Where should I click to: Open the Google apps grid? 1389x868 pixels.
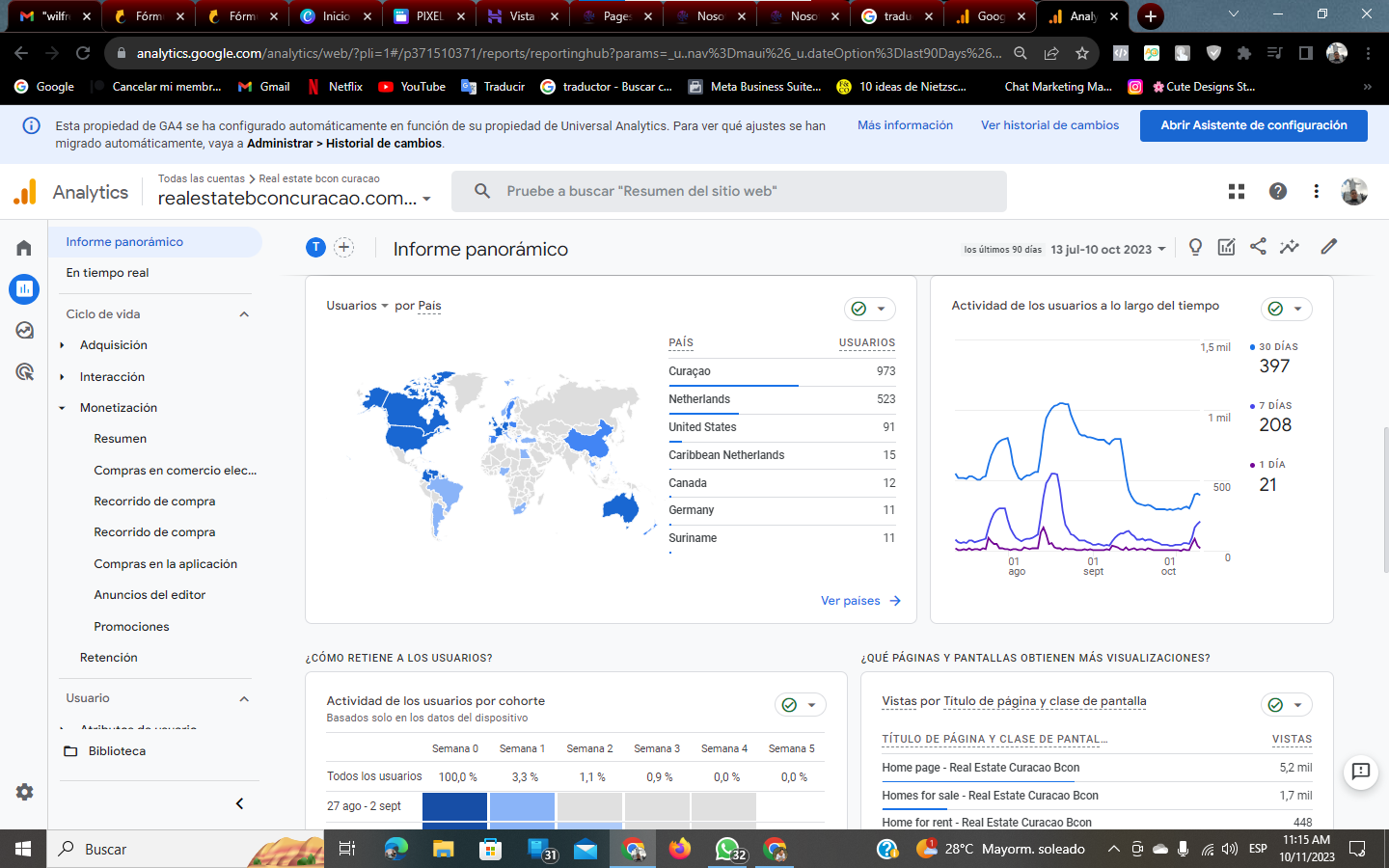pos(1236,191)
